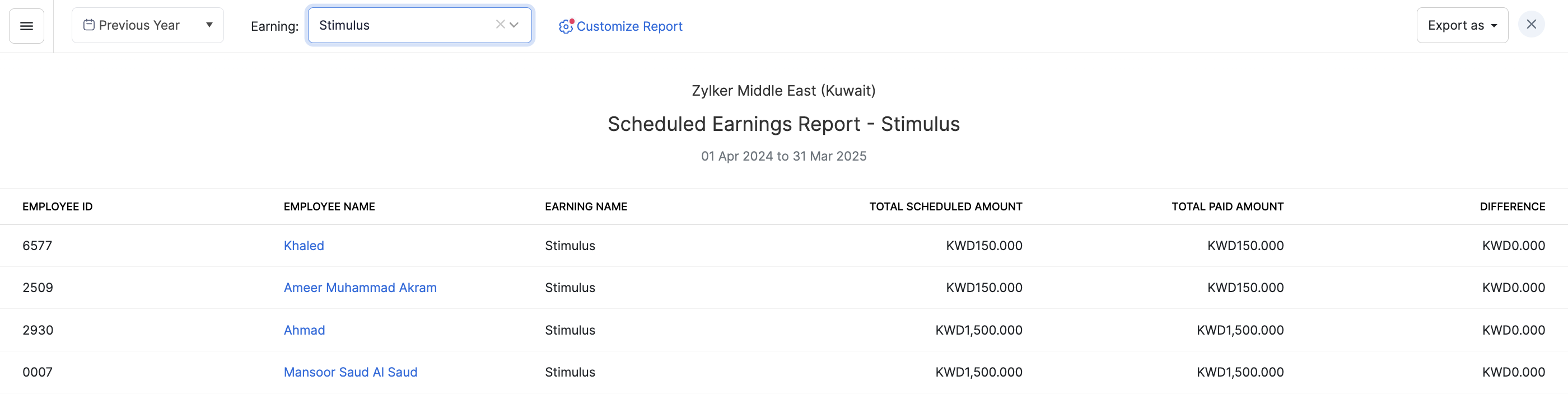Image resolution: width=1568 pixels, height=404 pixels.
Task: Sort by TOTAL SCHEDULED AMOUNT column
Action: (945, 206)
